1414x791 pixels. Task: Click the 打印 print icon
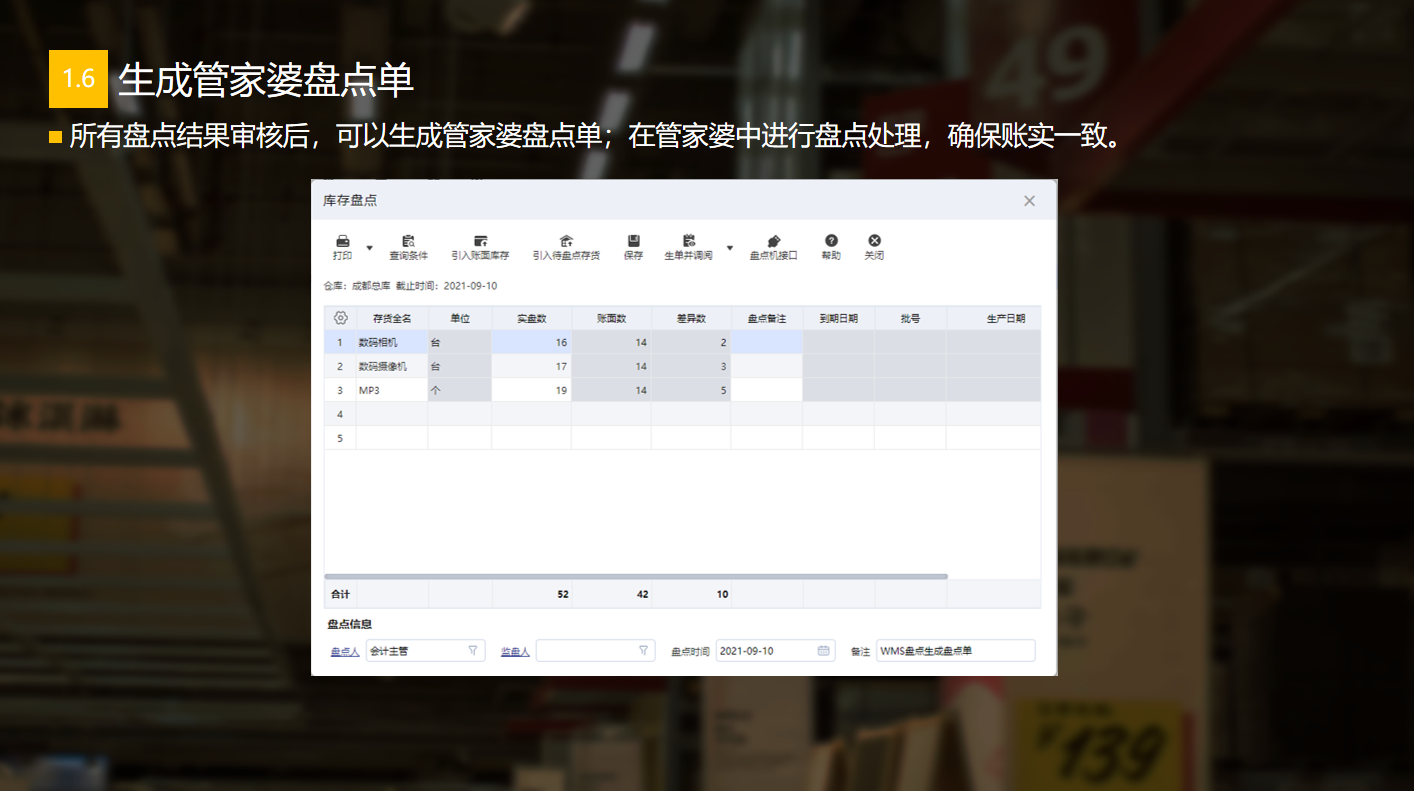pos(342,242)
